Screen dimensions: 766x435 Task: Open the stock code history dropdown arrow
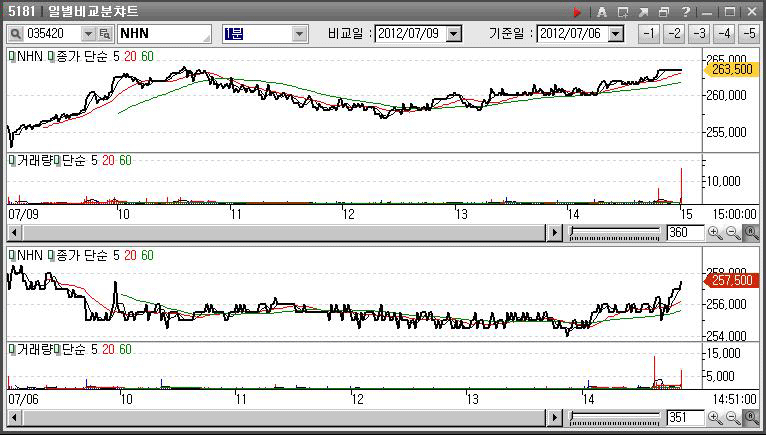pyautogui.click(x=88, y=33)
